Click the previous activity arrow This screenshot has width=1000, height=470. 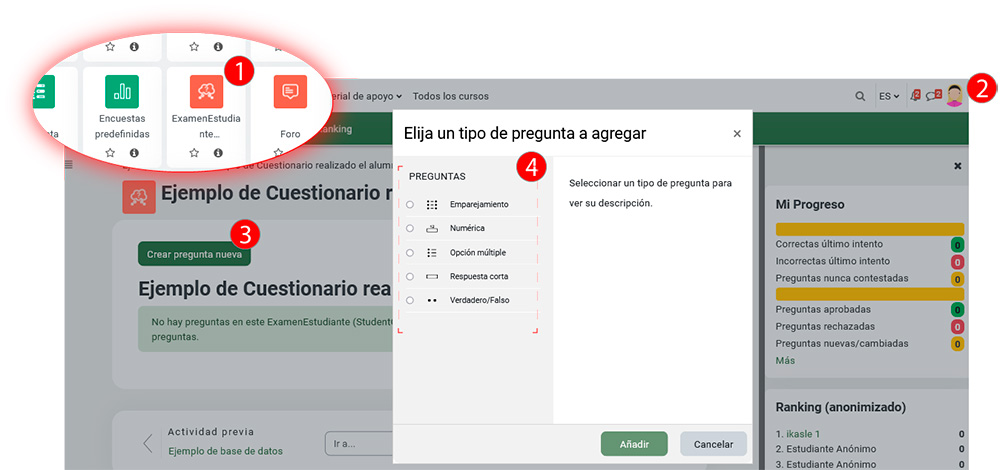[148, 443]
